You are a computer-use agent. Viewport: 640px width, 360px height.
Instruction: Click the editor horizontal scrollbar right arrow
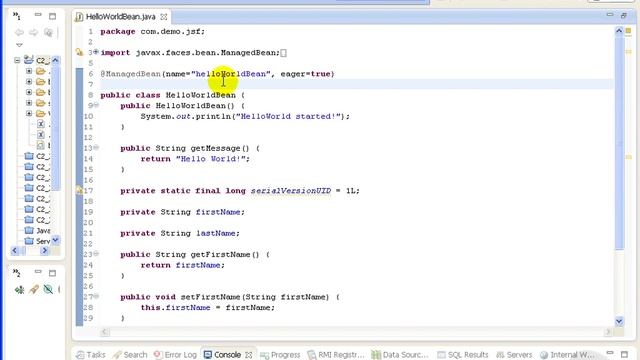608,331
